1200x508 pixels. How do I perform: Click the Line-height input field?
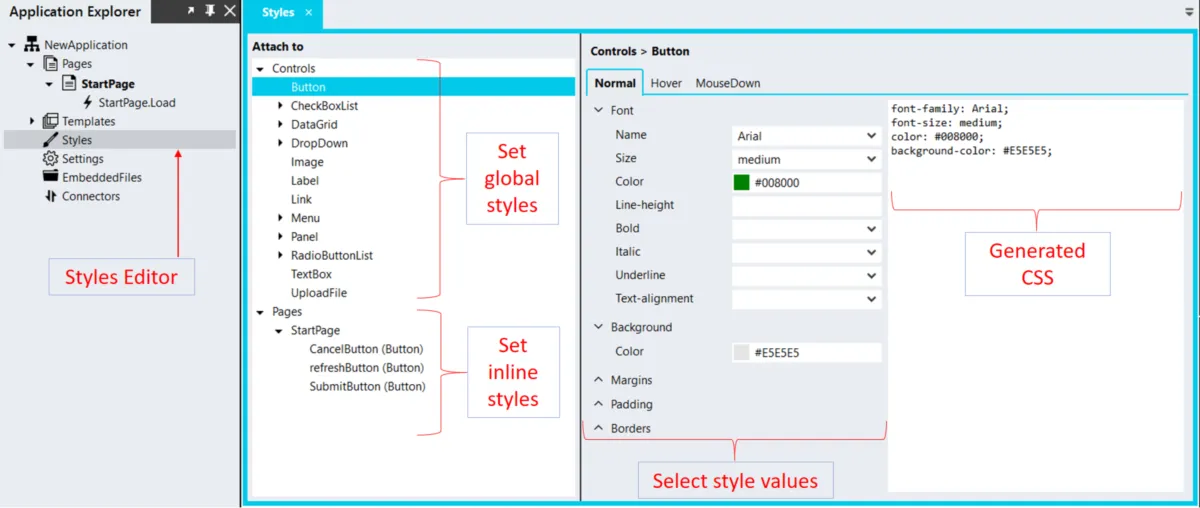[806, 206]
